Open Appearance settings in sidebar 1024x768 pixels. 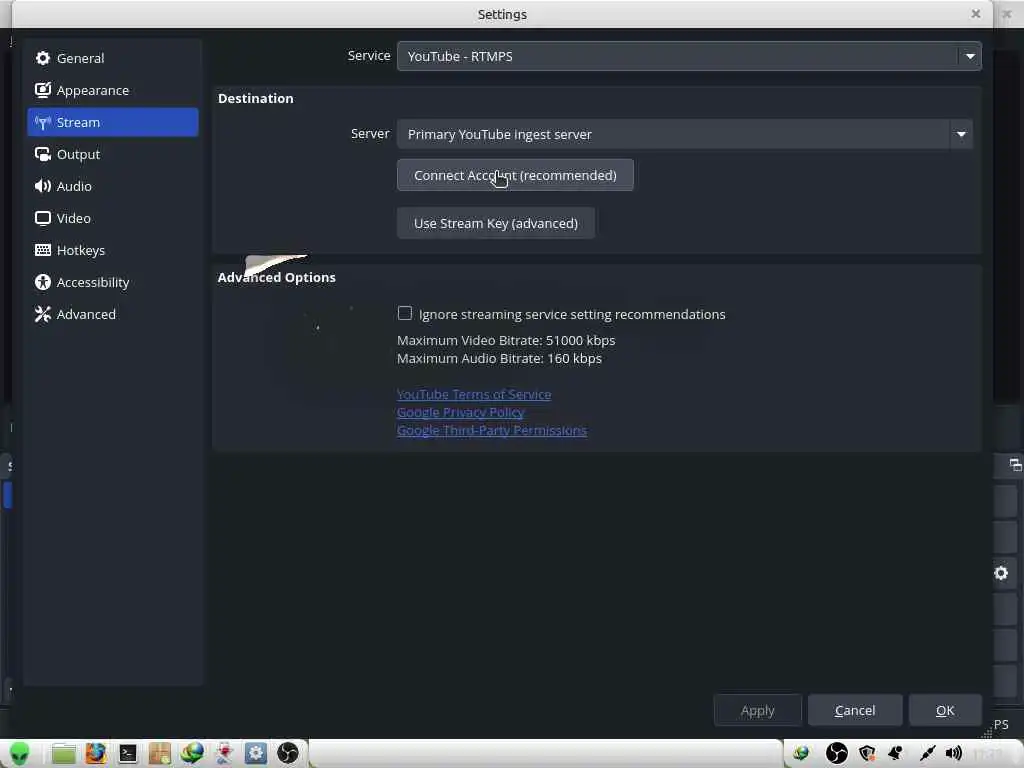pos(112,90)
